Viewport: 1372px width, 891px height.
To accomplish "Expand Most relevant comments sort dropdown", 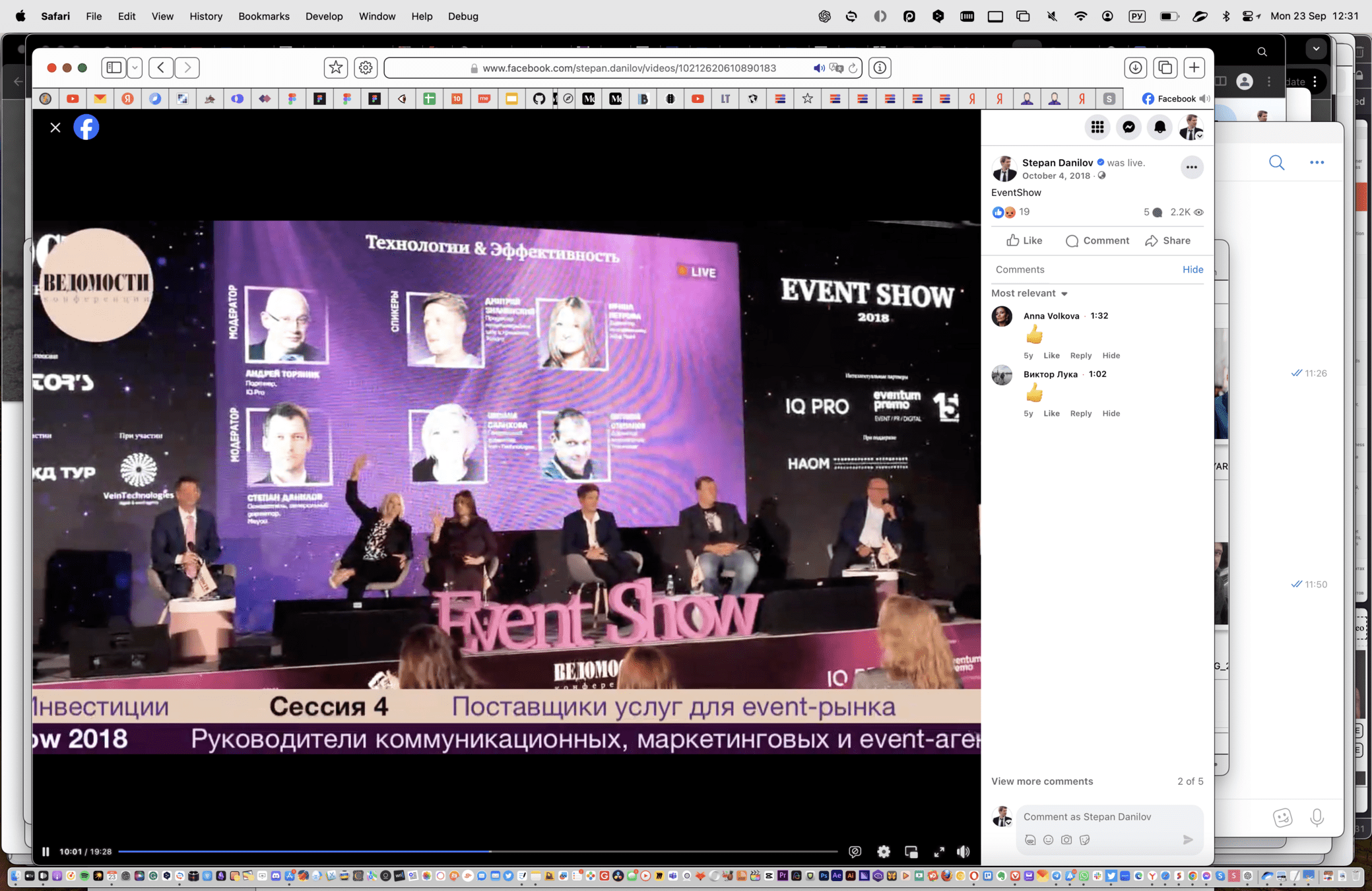I will (1029, 293).
